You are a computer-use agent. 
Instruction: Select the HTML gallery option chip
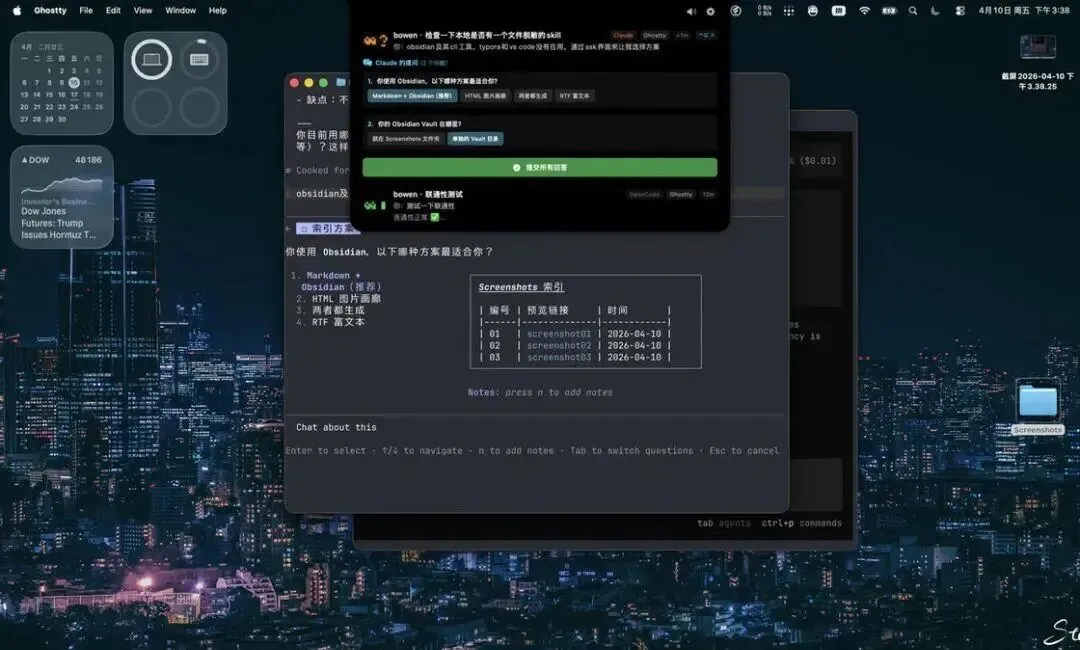[x=485, y=96]
